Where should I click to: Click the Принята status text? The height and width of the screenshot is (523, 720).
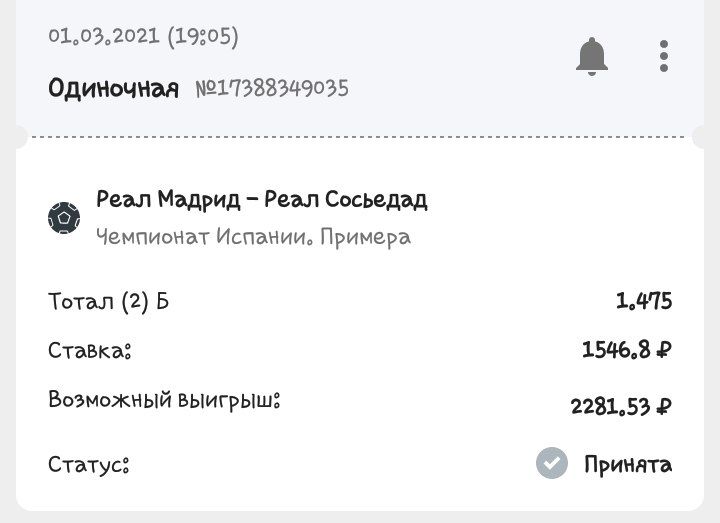coord(628,464)
